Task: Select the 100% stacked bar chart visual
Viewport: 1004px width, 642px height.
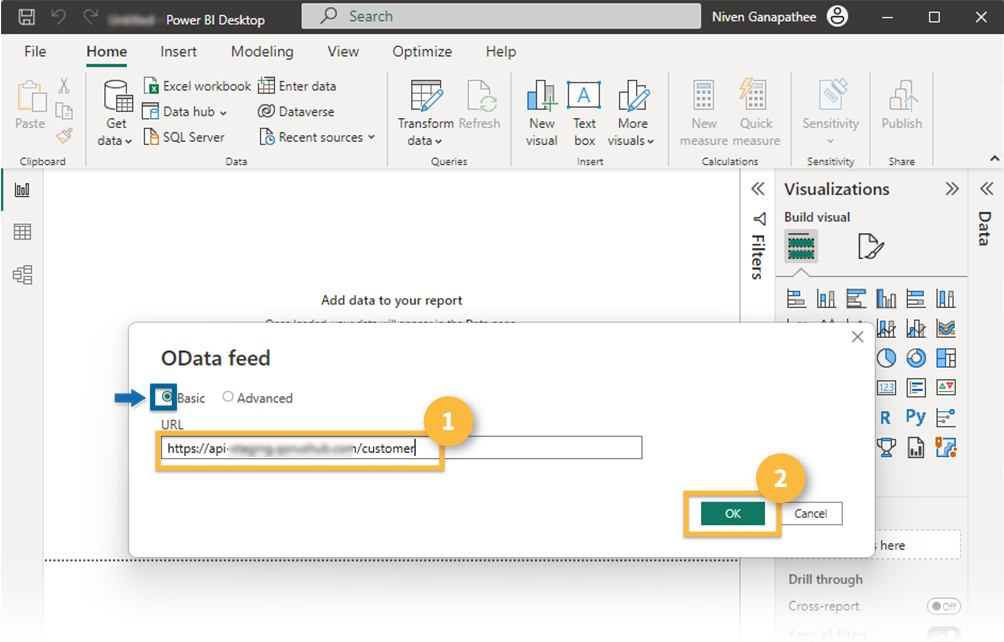Action: point(916,298)
